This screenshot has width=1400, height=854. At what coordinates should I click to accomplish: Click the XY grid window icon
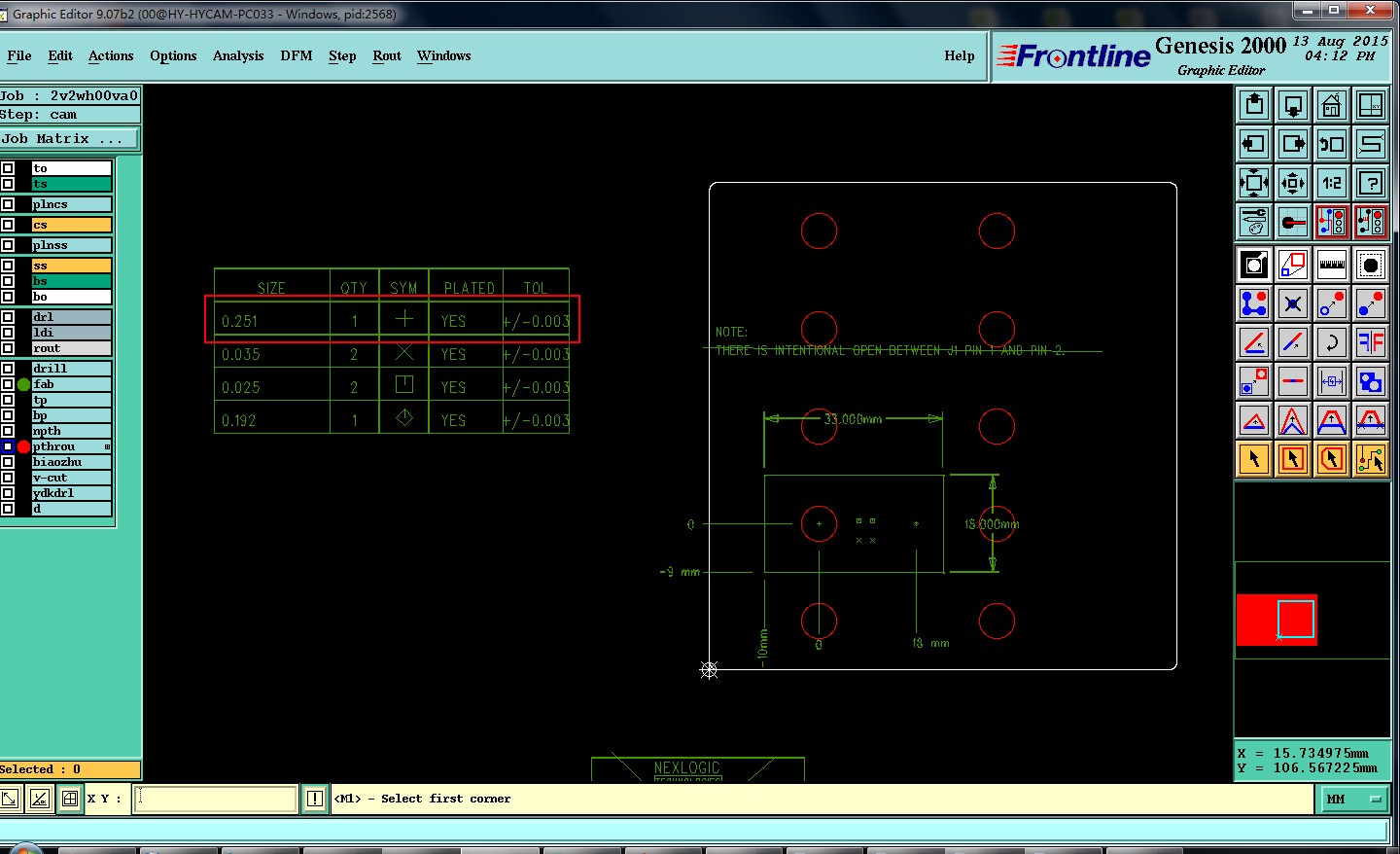coord(1371,105)
